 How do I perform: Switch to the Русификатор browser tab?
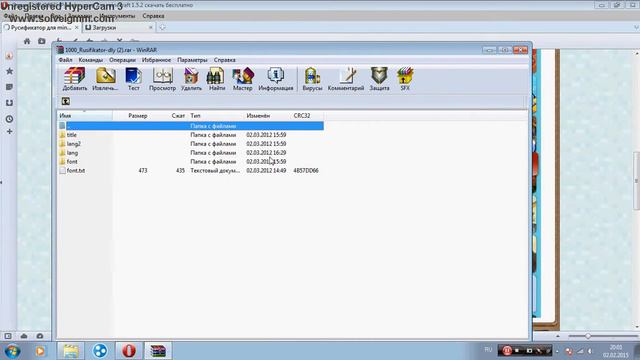[40, 27]
